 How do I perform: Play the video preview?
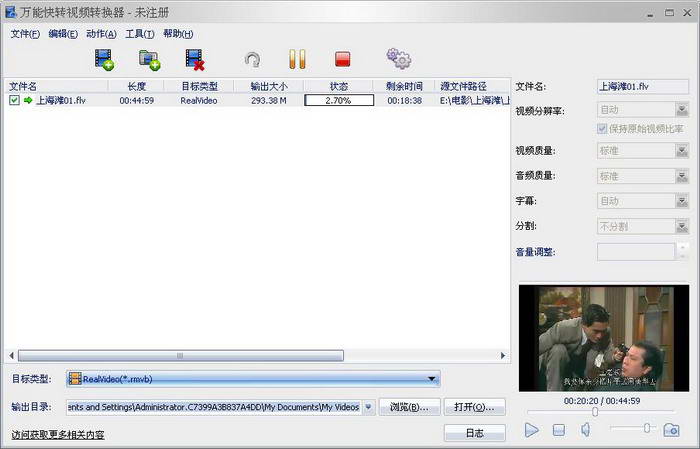[x=532, y=430]
